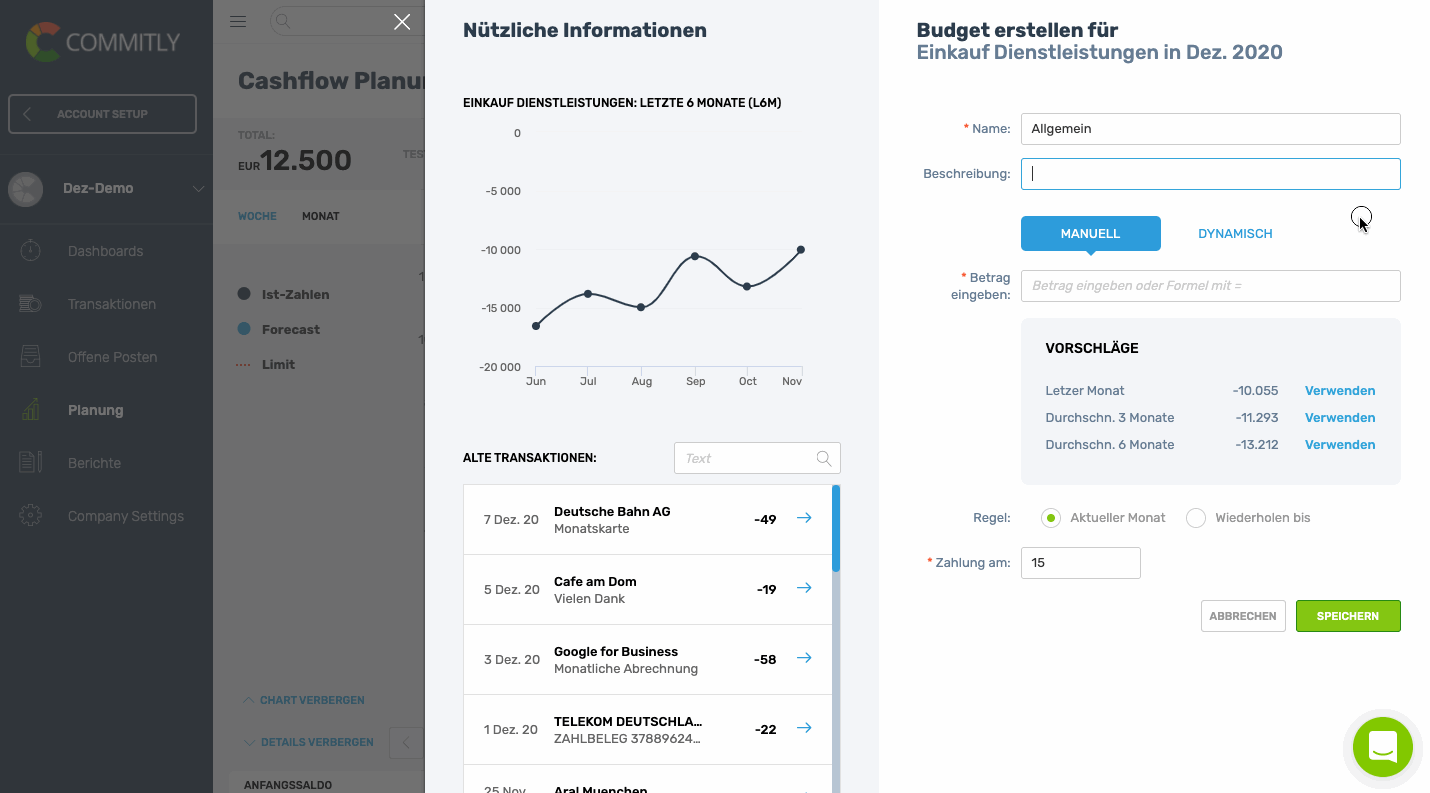Select Aktueller Monat radio option
This screenshot has width=1430, height=793.
tap(1050, 518)
